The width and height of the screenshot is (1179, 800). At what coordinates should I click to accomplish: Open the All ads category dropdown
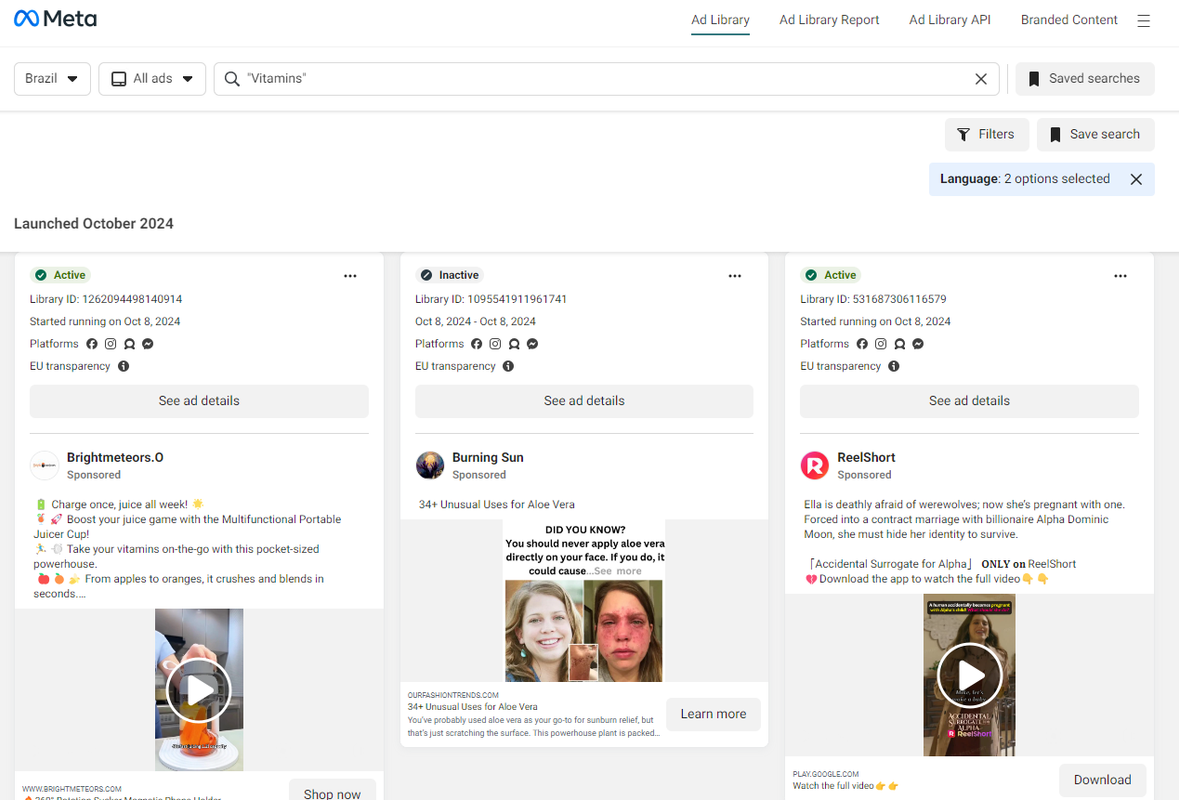click(x=152, y=79)
